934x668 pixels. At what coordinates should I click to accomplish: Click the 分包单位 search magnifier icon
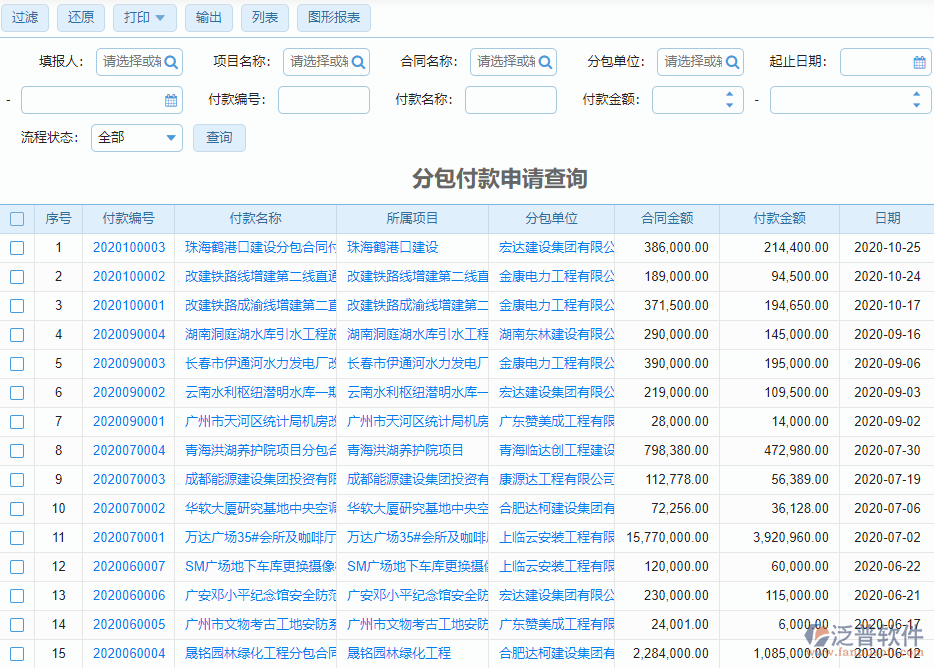(732, 61)
